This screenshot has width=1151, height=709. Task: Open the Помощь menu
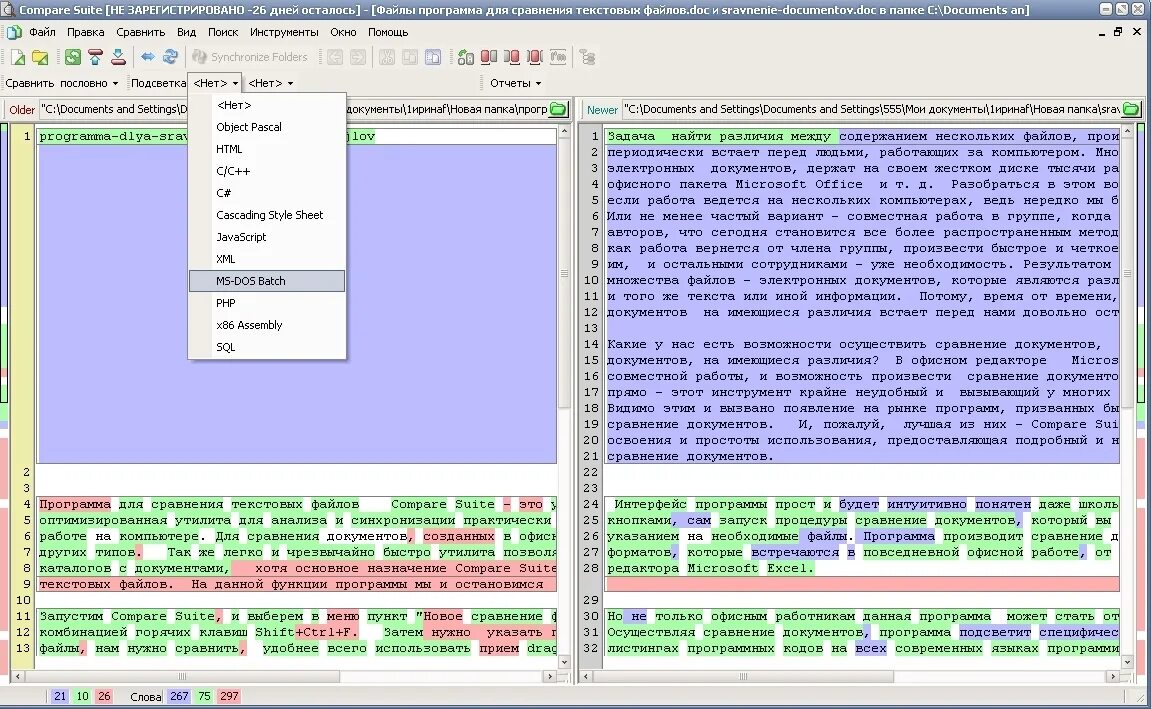pos(388,32)
